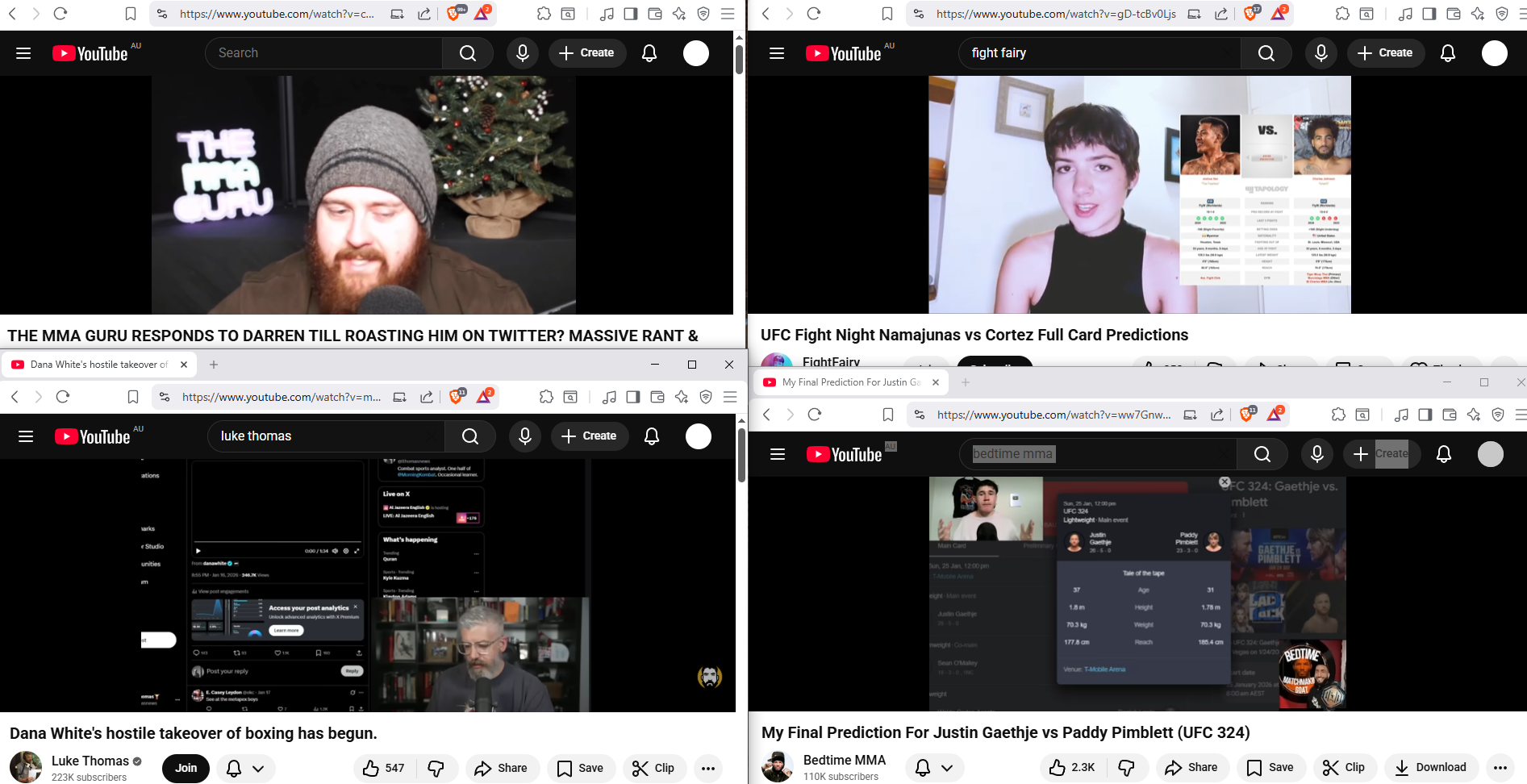Open new tab in the Bedtime MMA window
This screenshot has height=784, width=1527.
(x=966, y=382)
